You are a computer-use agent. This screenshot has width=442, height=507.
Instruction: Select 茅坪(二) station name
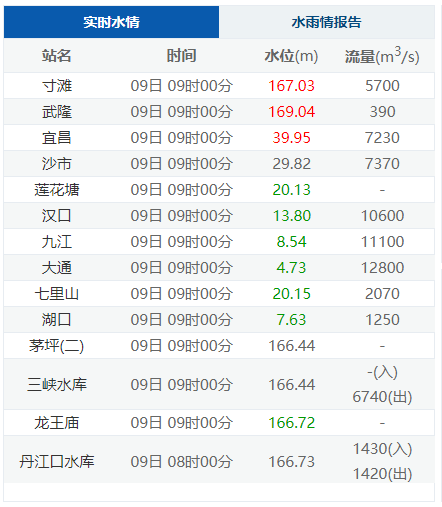click(57, 346)
